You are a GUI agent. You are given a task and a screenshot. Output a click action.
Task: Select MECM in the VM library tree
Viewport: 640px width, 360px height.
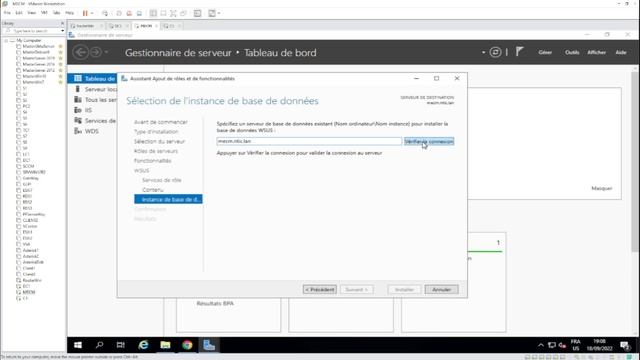pyautogui.click(x=29, y=292)
